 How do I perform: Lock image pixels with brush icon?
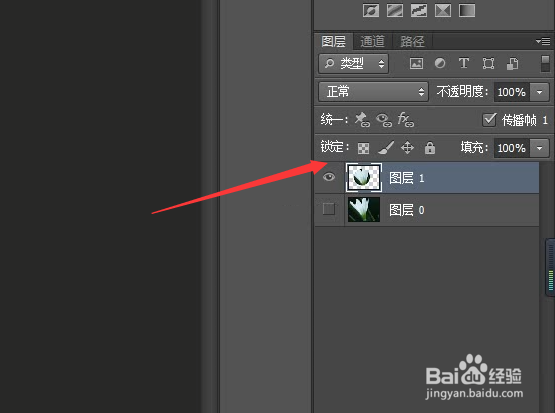(x=386, y=148)
